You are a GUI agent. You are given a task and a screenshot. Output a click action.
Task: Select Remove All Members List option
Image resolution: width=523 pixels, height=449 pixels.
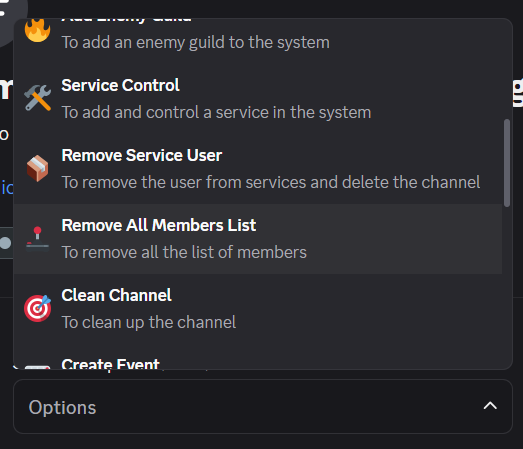click(257, 239)
